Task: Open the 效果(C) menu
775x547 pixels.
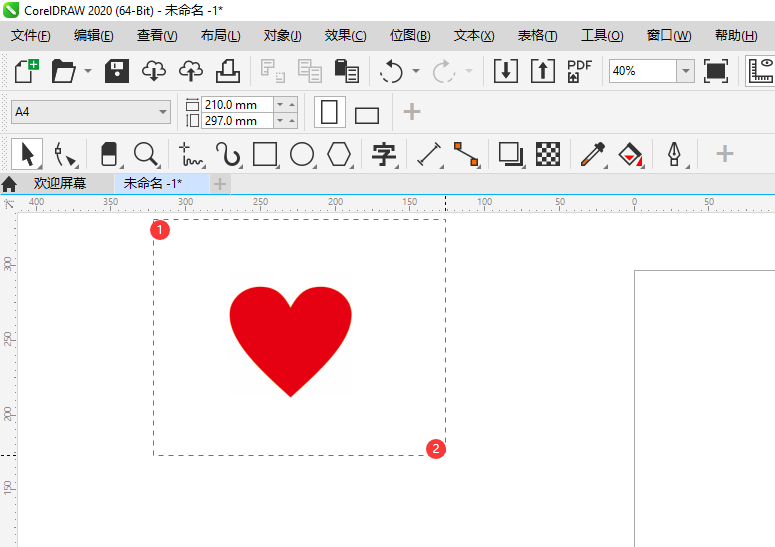Action: 345,35
